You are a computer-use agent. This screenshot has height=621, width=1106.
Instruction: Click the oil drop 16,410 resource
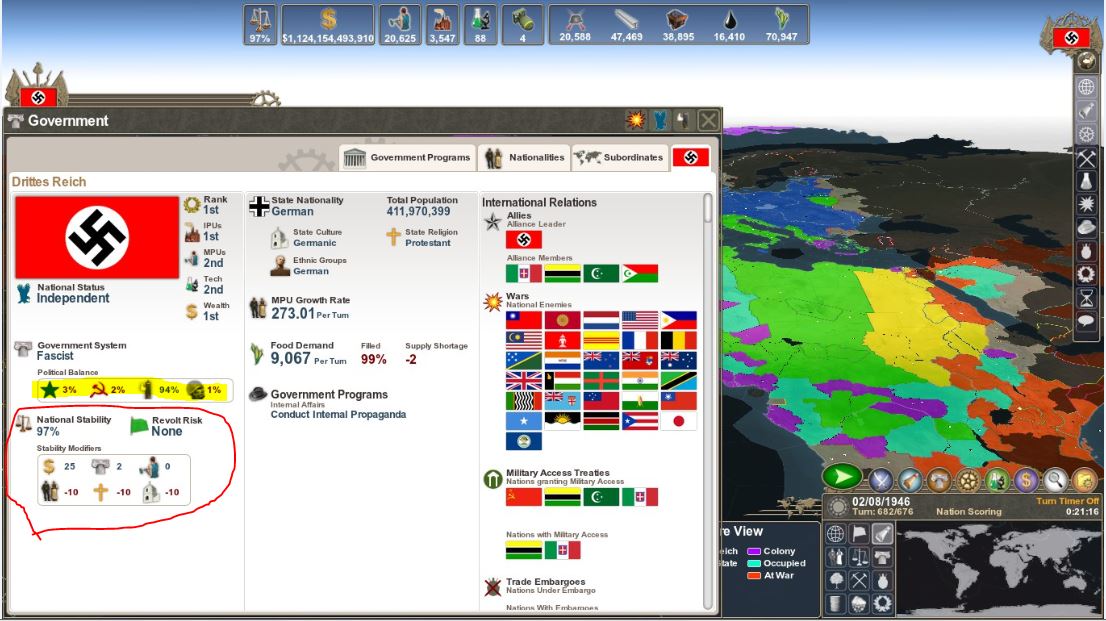729,25
